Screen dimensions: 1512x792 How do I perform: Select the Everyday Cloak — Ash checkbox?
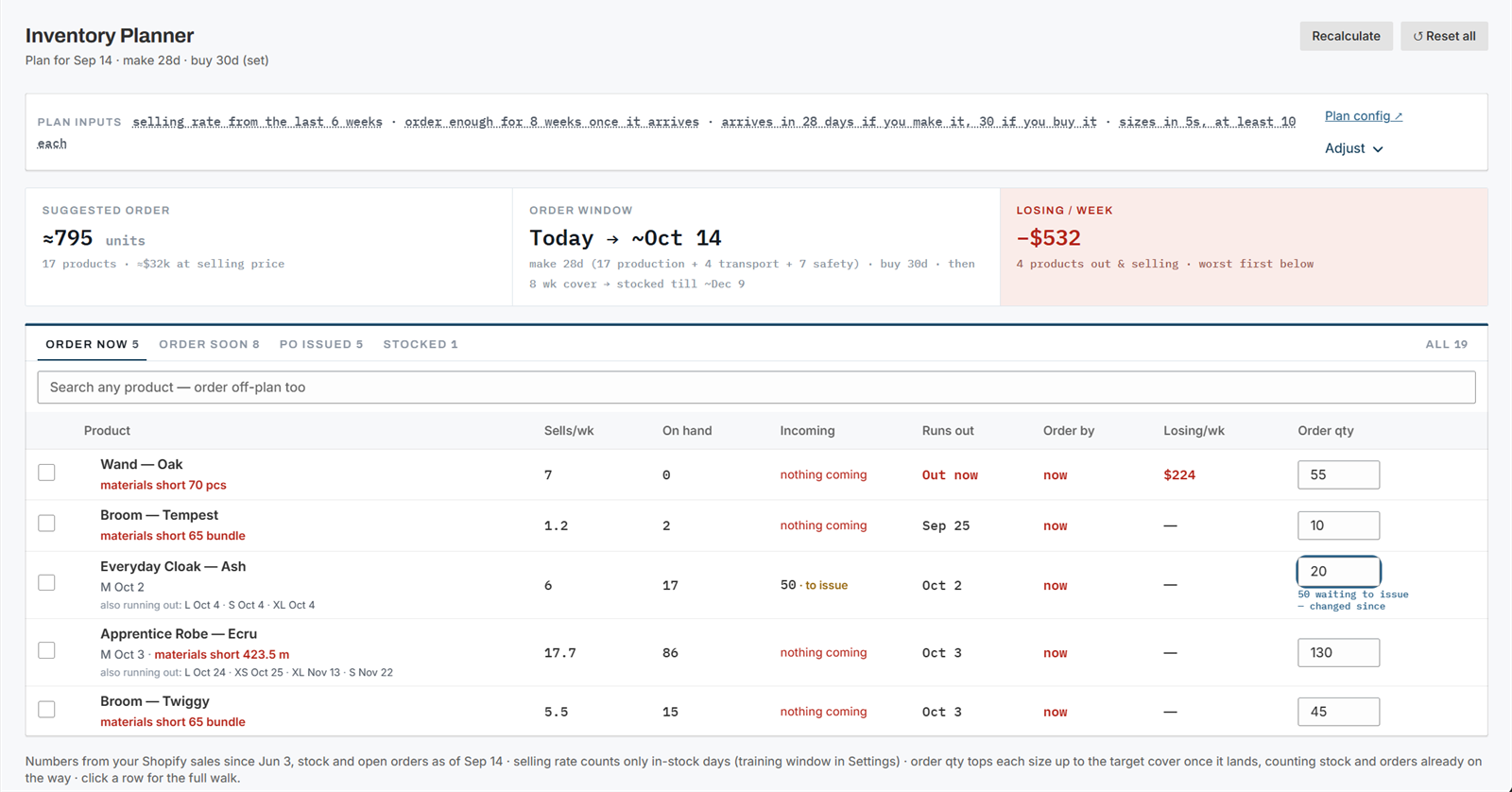point(46,583)
